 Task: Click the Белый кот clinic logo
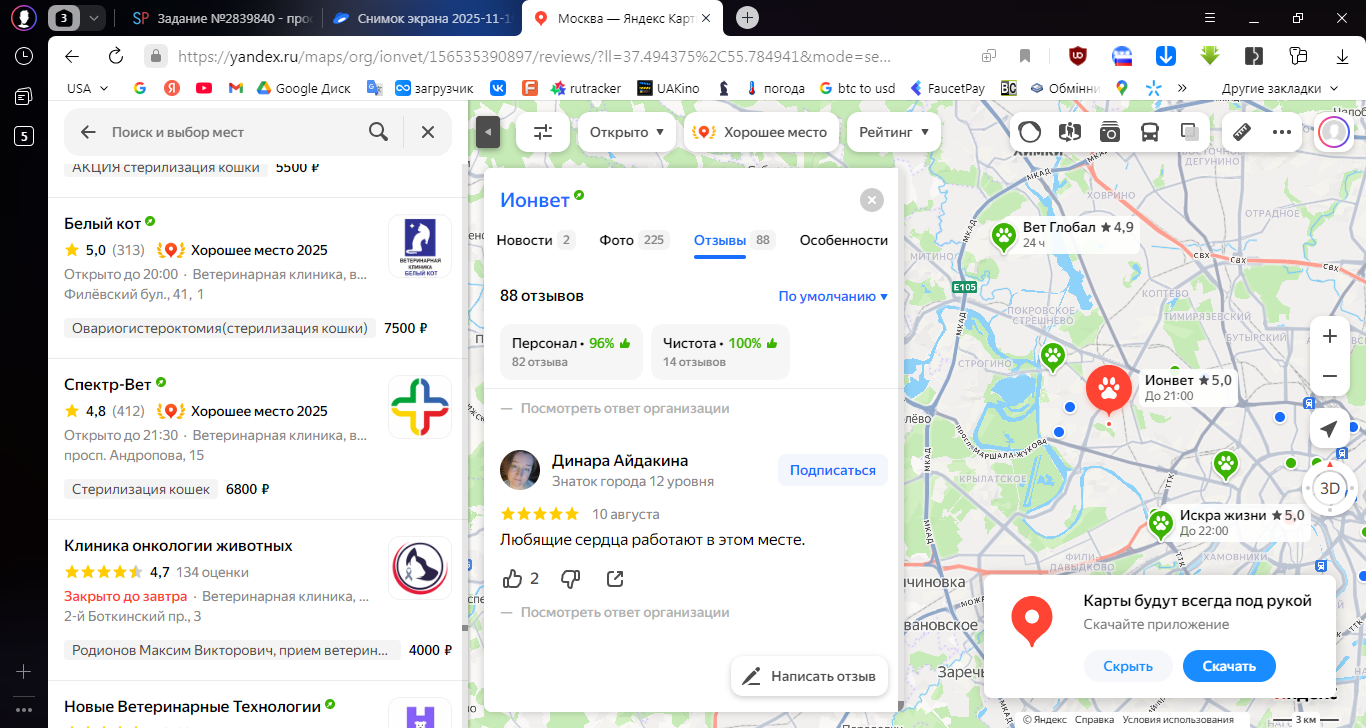tap(420, 247)
